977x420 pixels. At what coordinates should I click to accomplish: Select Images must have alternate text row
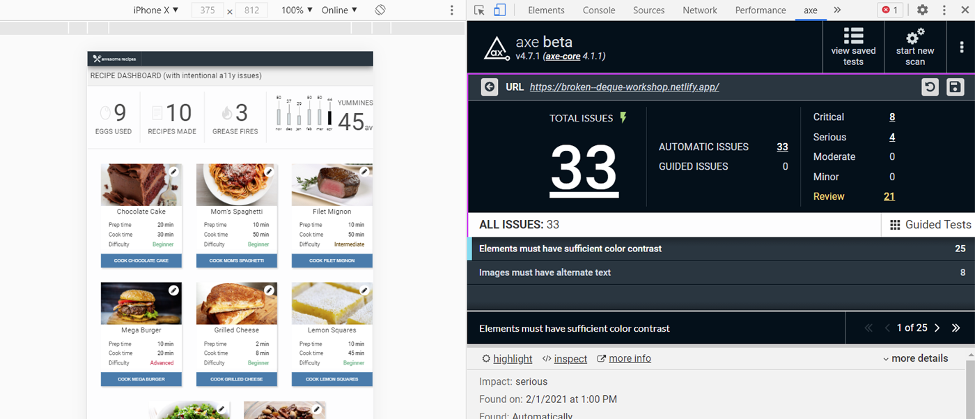[722, 273]
